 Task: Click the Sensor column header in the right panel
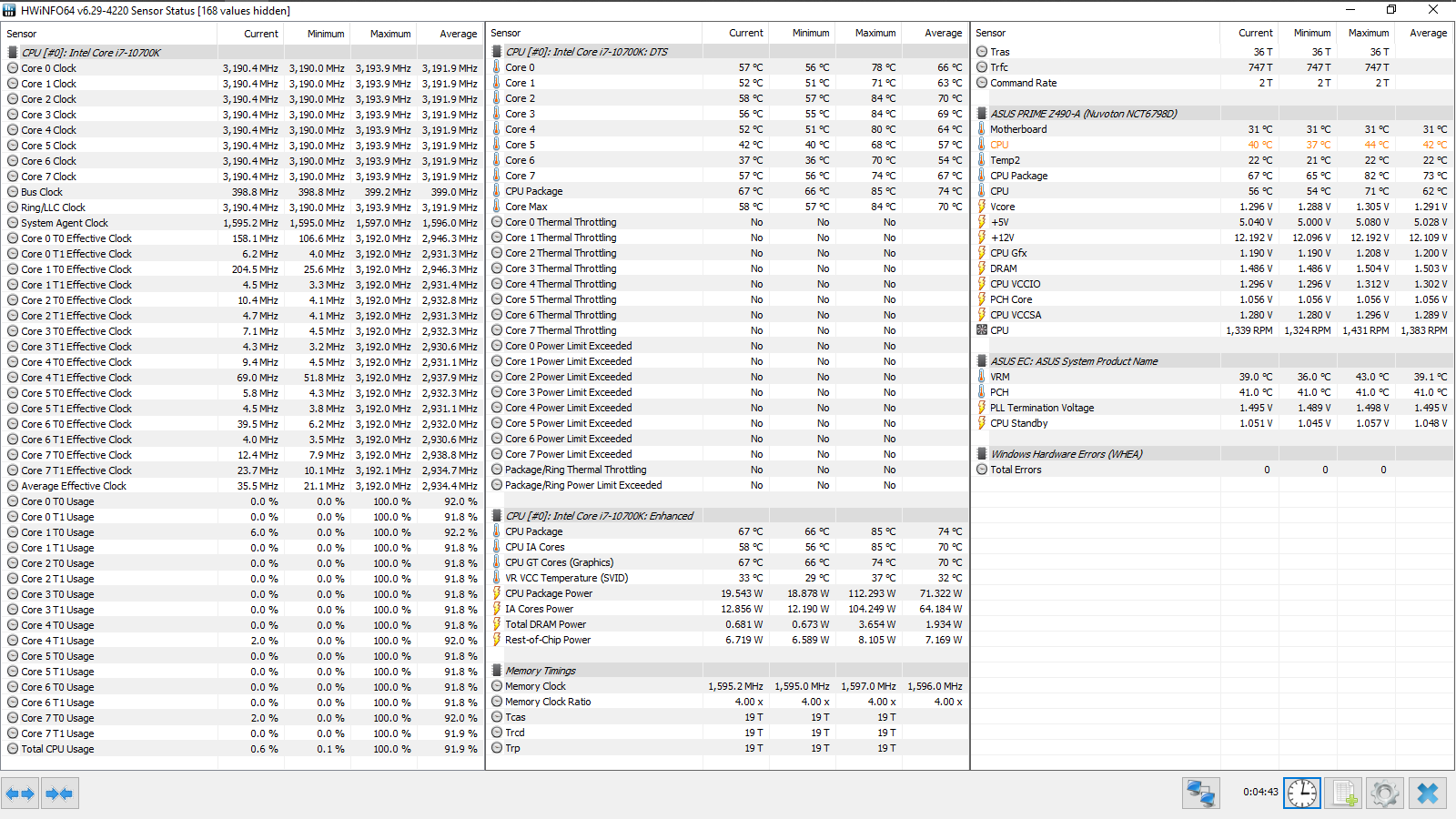(x=1096, y=33)
